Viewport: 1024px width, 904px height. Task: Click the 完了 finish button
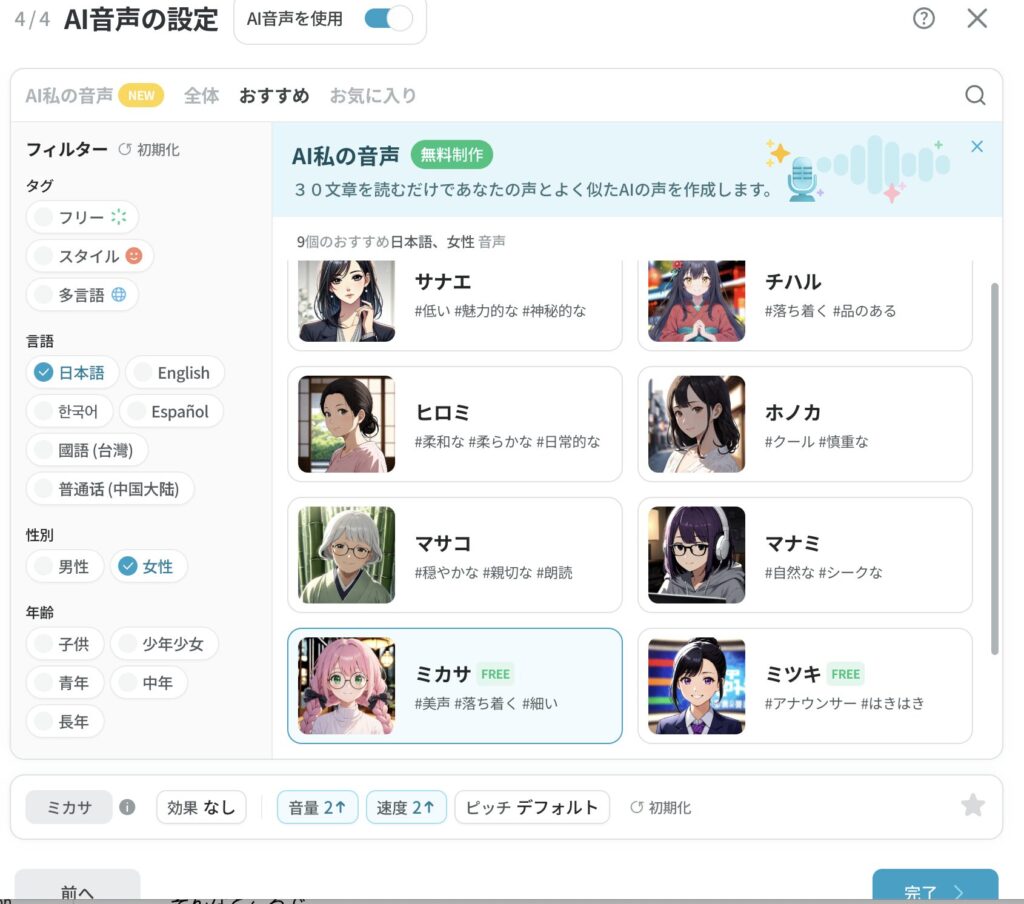[x=934, y=889]
